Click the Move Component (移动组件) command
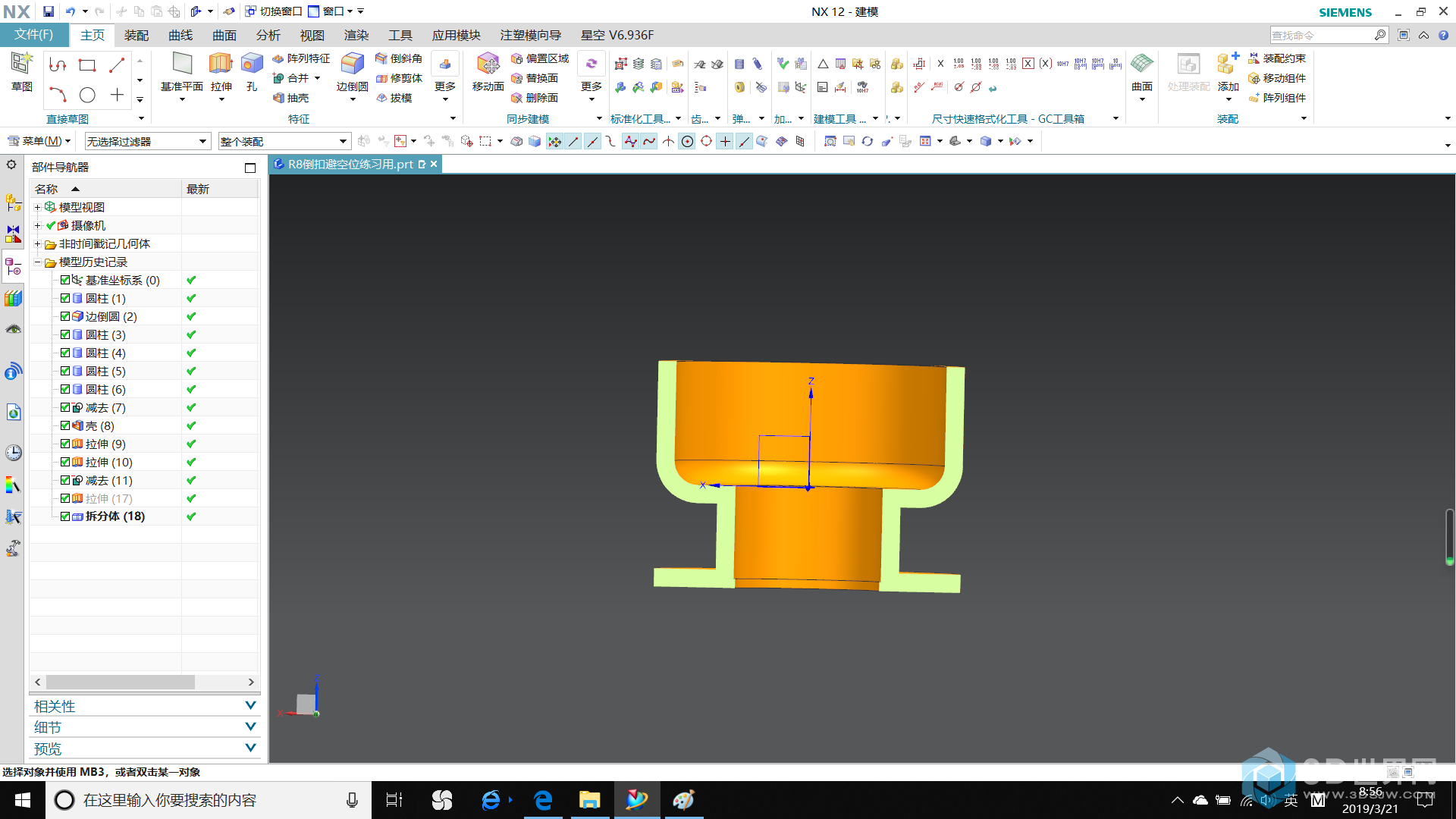This screenshot has height=819, width=1456. click(x=1278, y=78)
